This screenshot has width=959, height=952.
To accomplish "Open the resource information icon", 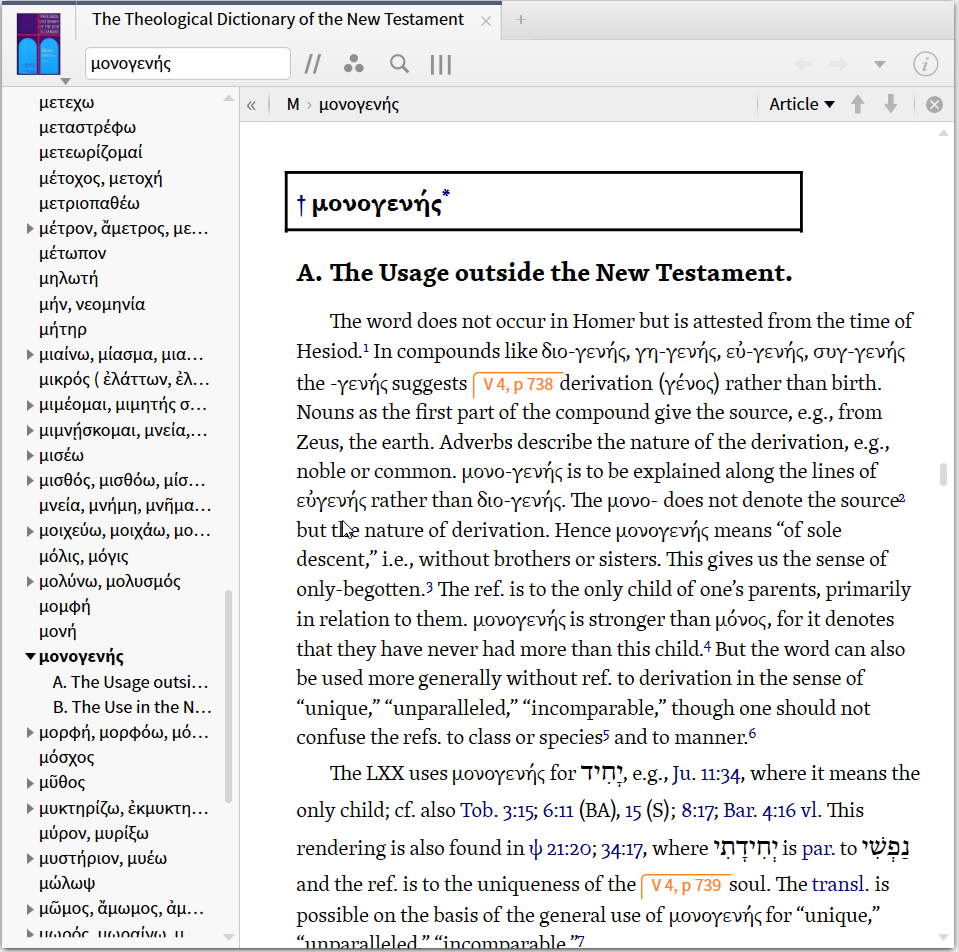I will pyautogui.click(x=925, y=64).
